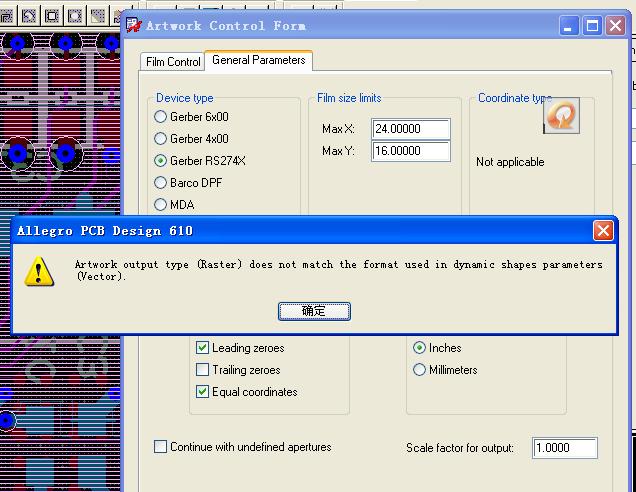Enable Trailing zeroes checkbox
Screen dimensions: 636x492
pyautogui.click(x=202, y=370)
